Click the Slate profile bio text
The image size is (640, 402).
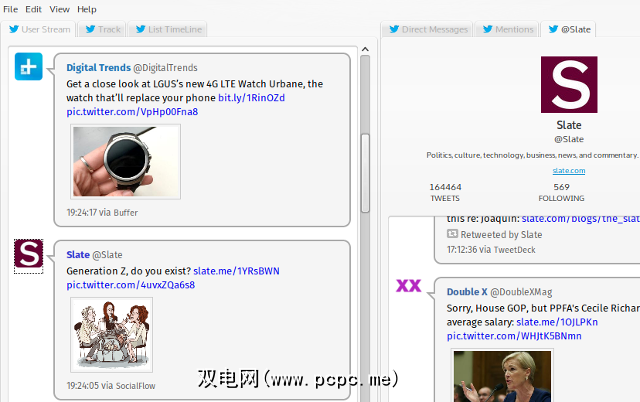click(532, 155)
